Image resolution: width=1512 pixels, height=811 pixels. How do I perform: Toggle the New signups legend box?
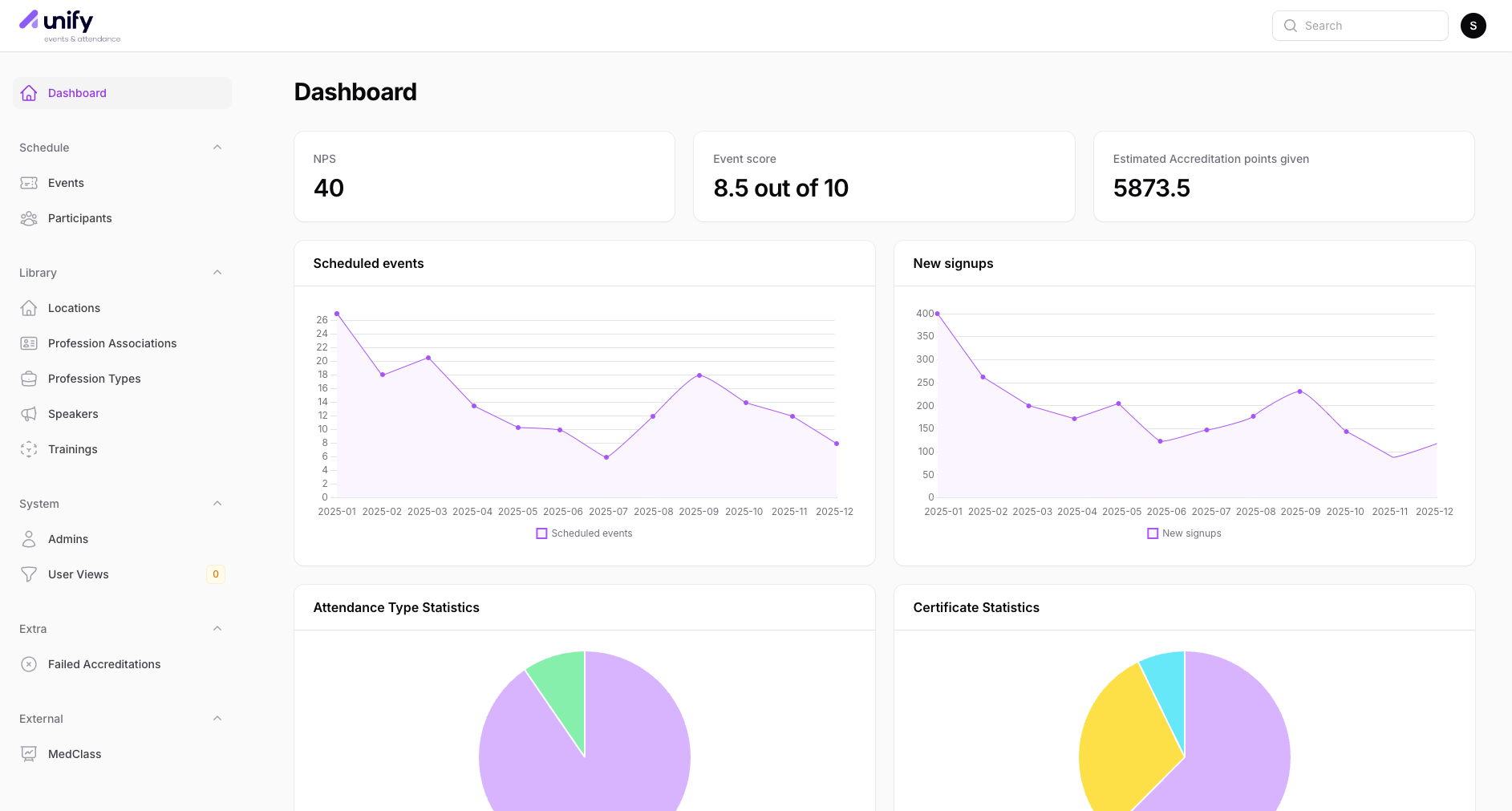[1153, 533]
